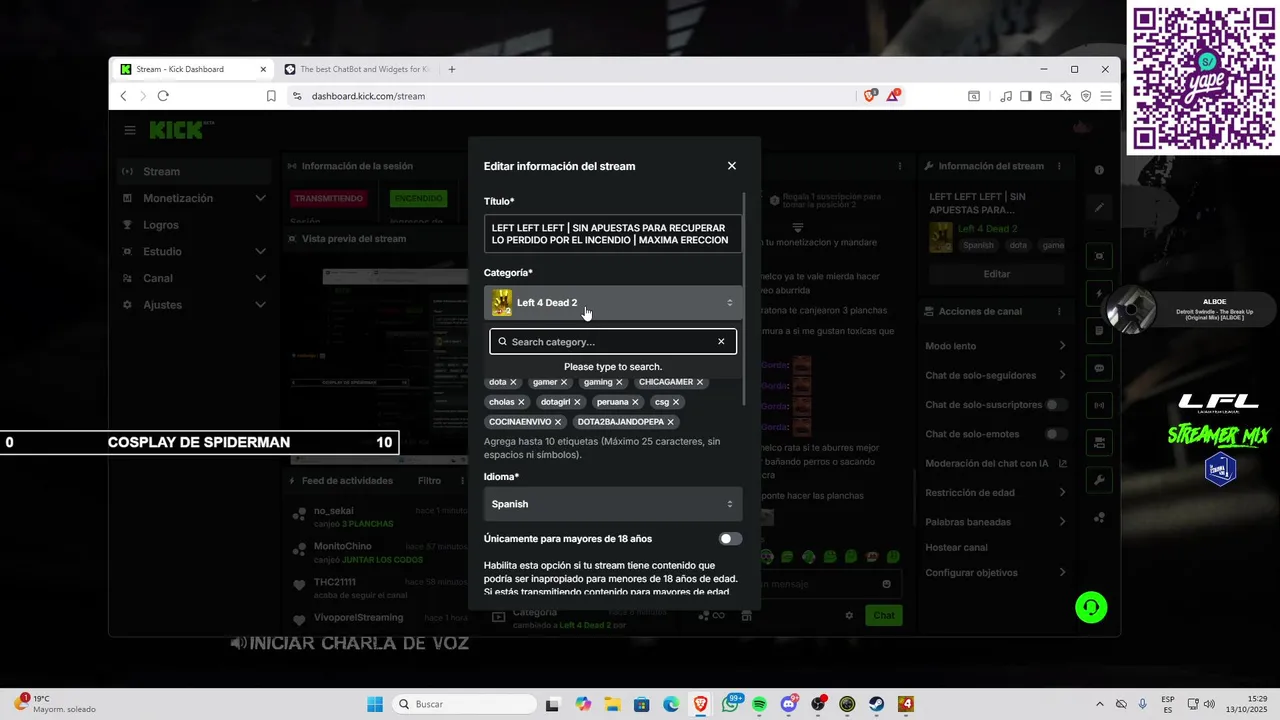Screen dimensions: 1280x720
Task: Click the Filtro button in activity feed
Action: [429, 481]
